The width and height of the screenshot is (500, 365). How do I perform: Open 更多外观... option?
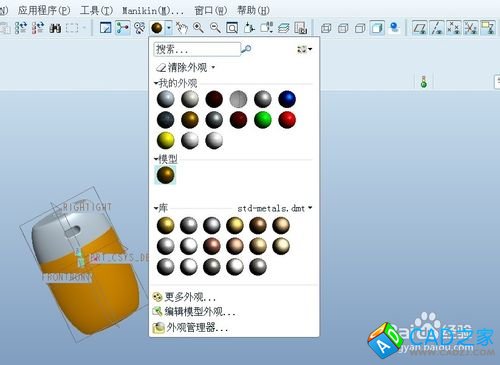[190, 297]
